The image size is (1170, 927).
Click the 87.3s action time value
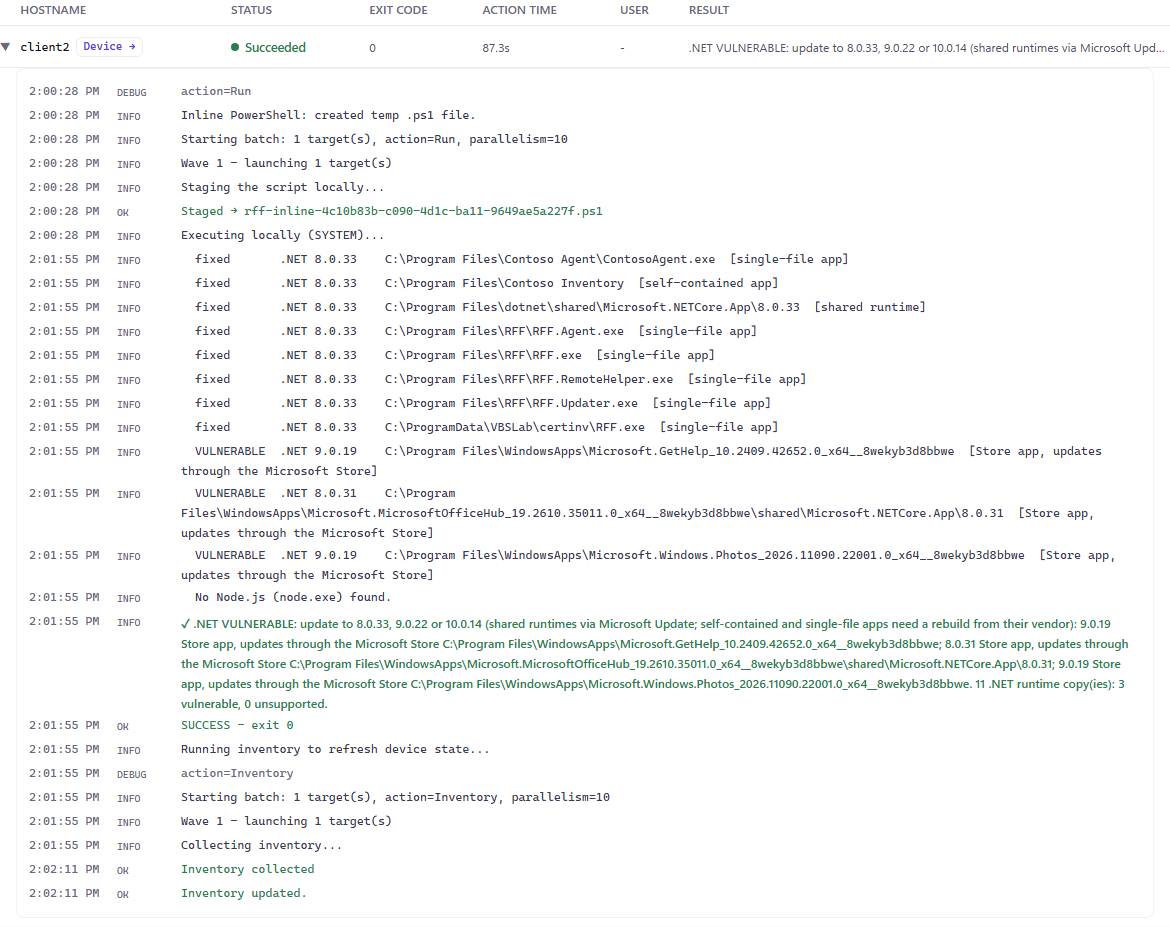click(x=495, y=48)
